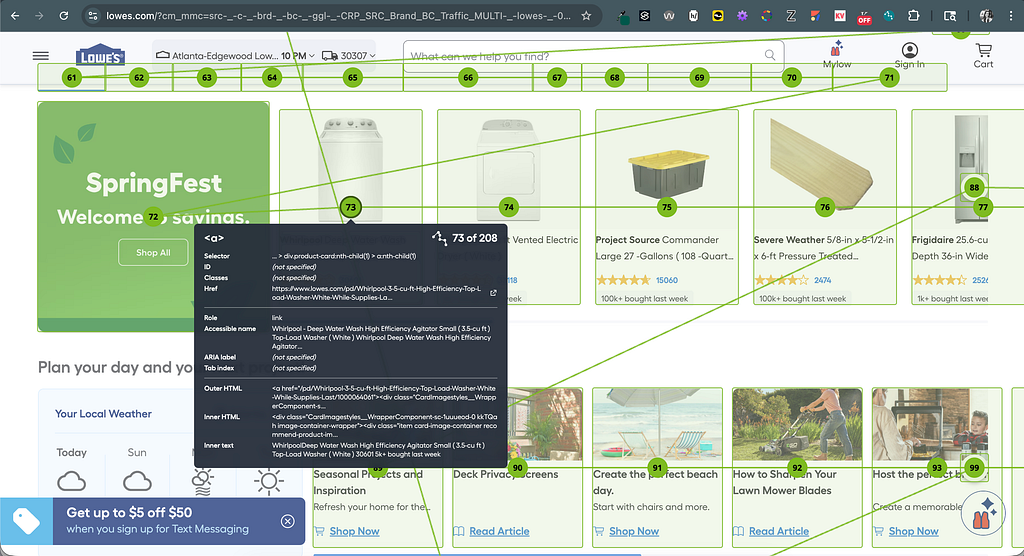Viewport: 1024px width, 556px height.
Task: Open the Lowe's hamburger menu
Action: (x=40, y=56)
